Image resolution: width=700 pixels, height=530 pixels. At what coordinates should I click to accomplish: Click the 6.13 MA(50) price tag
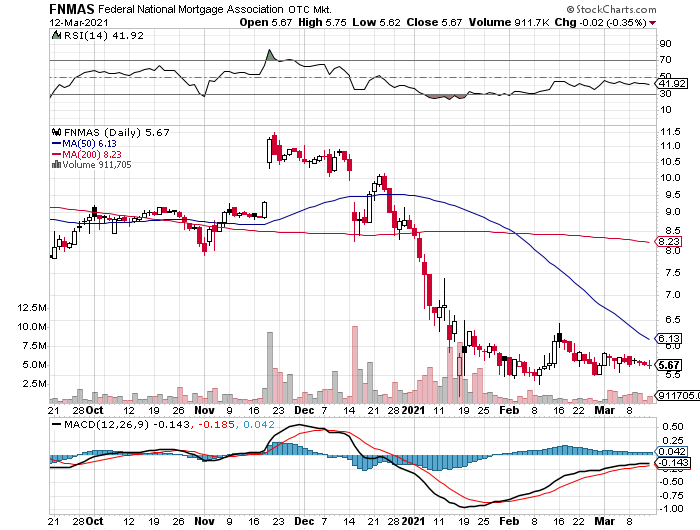point(669,338)
